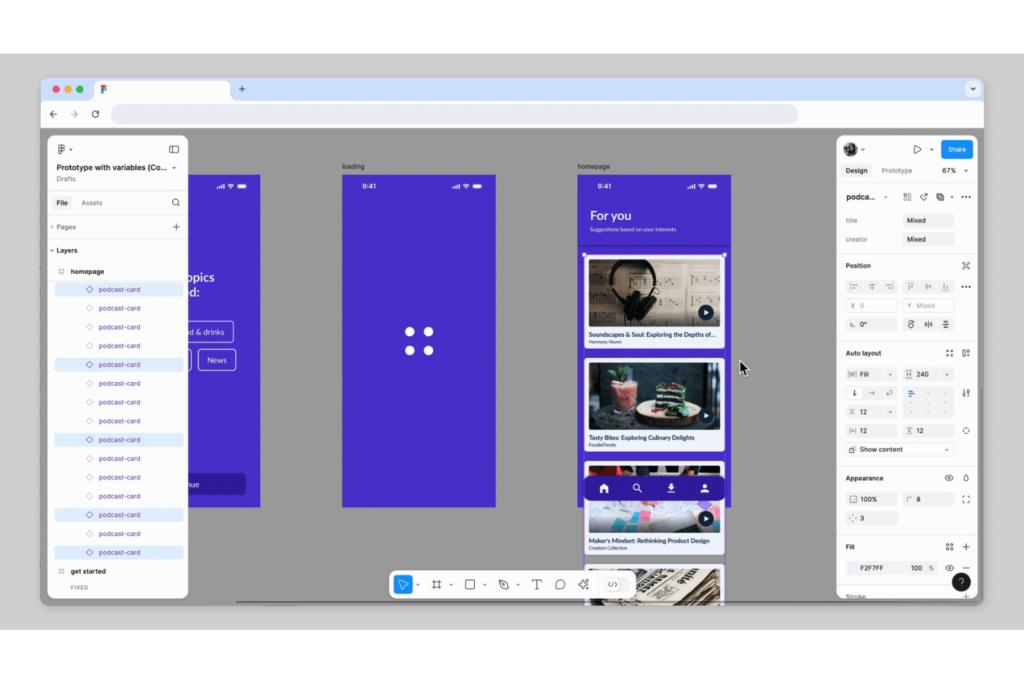1024x683 pixels.
Task: Open the present options chevron
Action: (931, 150)
